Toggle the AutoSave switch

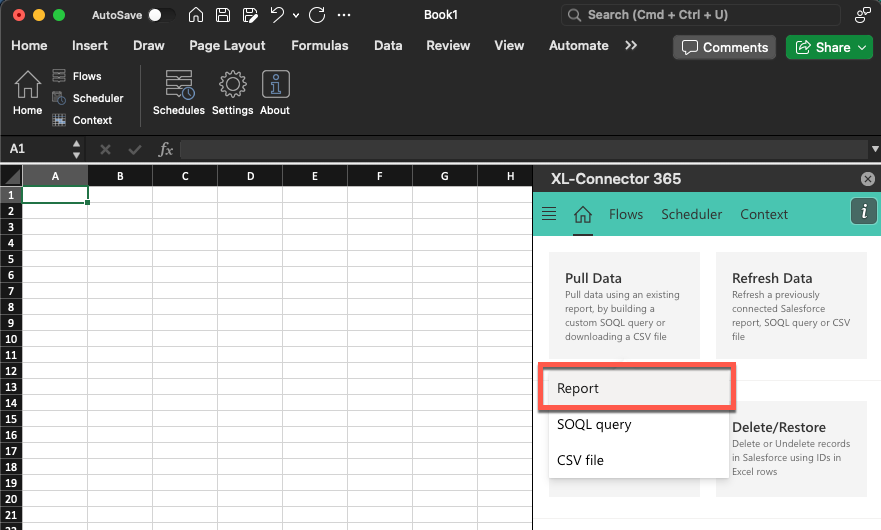pyautogui.click(x=160, y=15)
